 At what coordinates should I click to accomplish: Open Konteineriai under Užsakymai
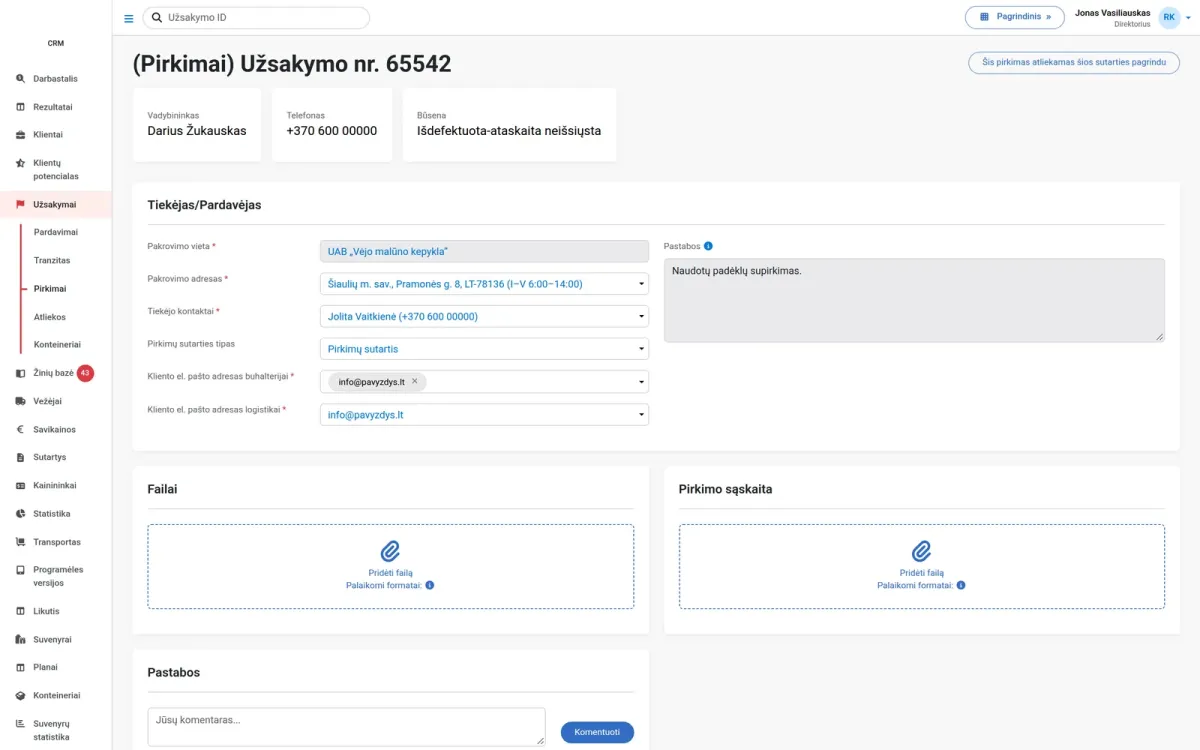click(x=57, y=345)
